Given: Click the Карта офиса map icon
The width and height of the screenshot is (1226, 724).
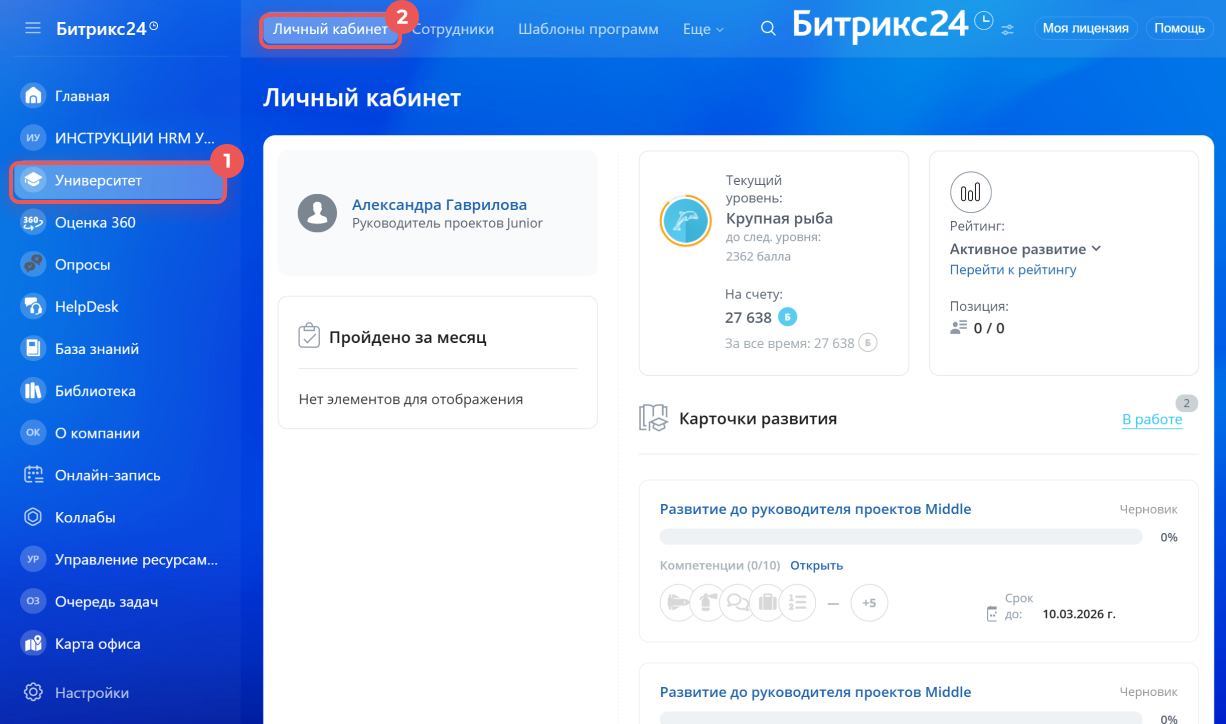Looking at the screenshot, I should 33,644.
